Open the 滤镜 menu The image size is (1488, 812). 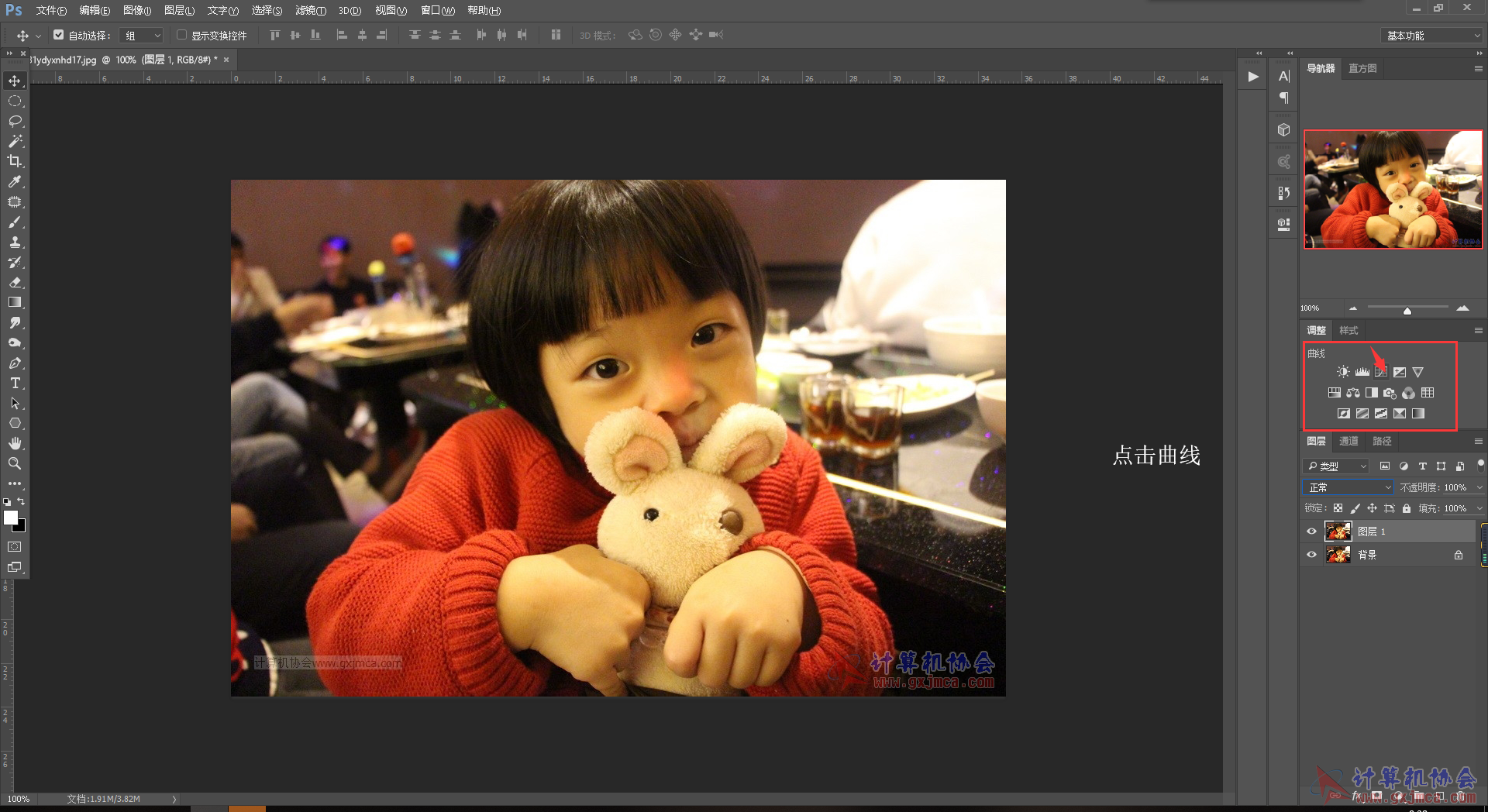pos(310,11)
